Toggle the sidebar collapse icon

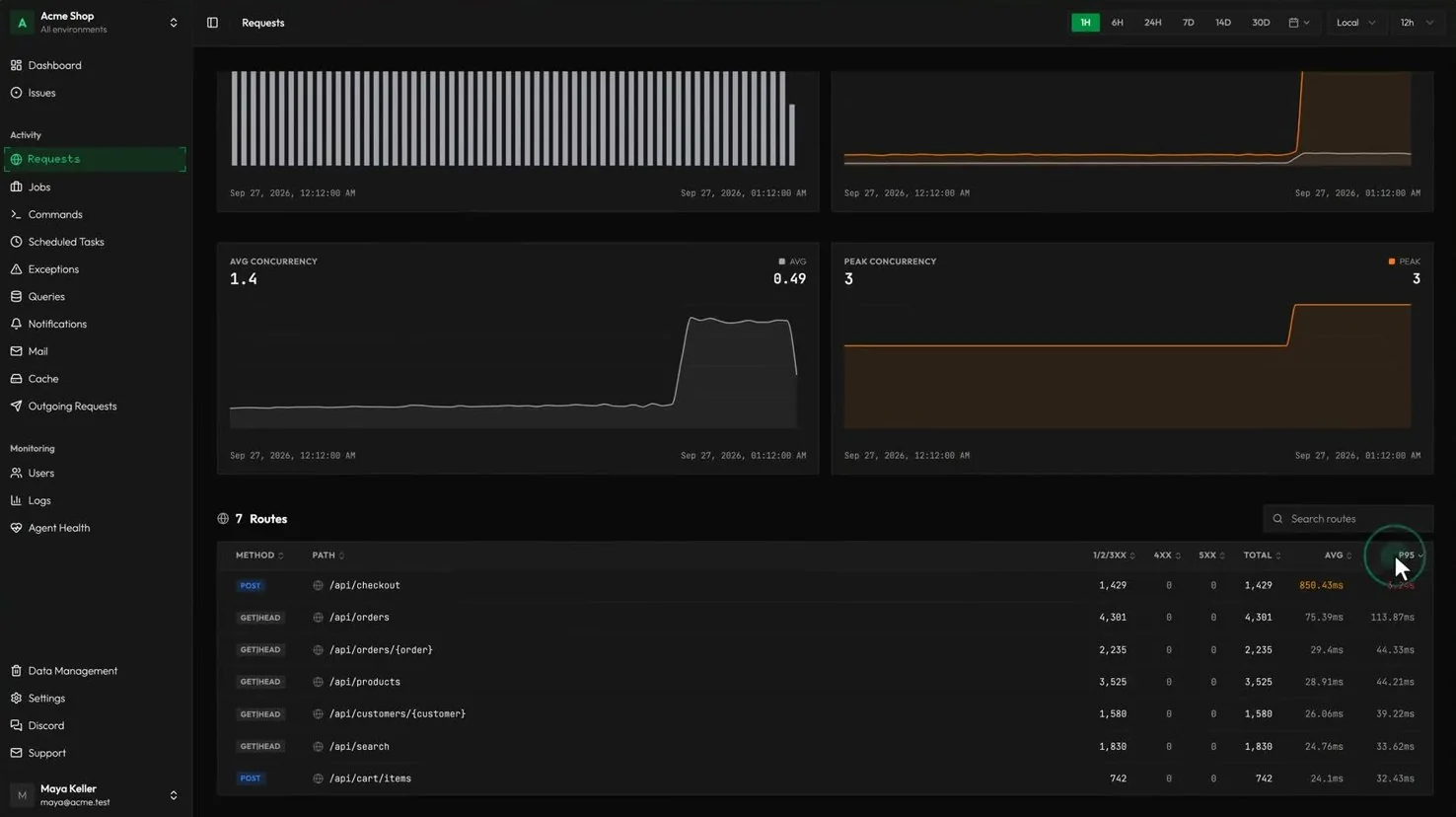(212, 23)
